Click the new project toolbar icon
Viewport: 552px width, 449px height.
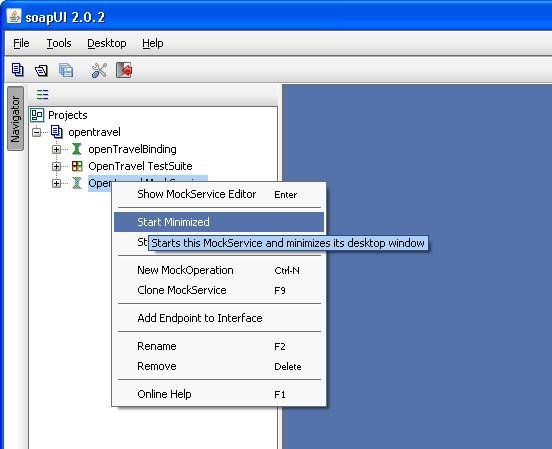(x=18, y=70)
